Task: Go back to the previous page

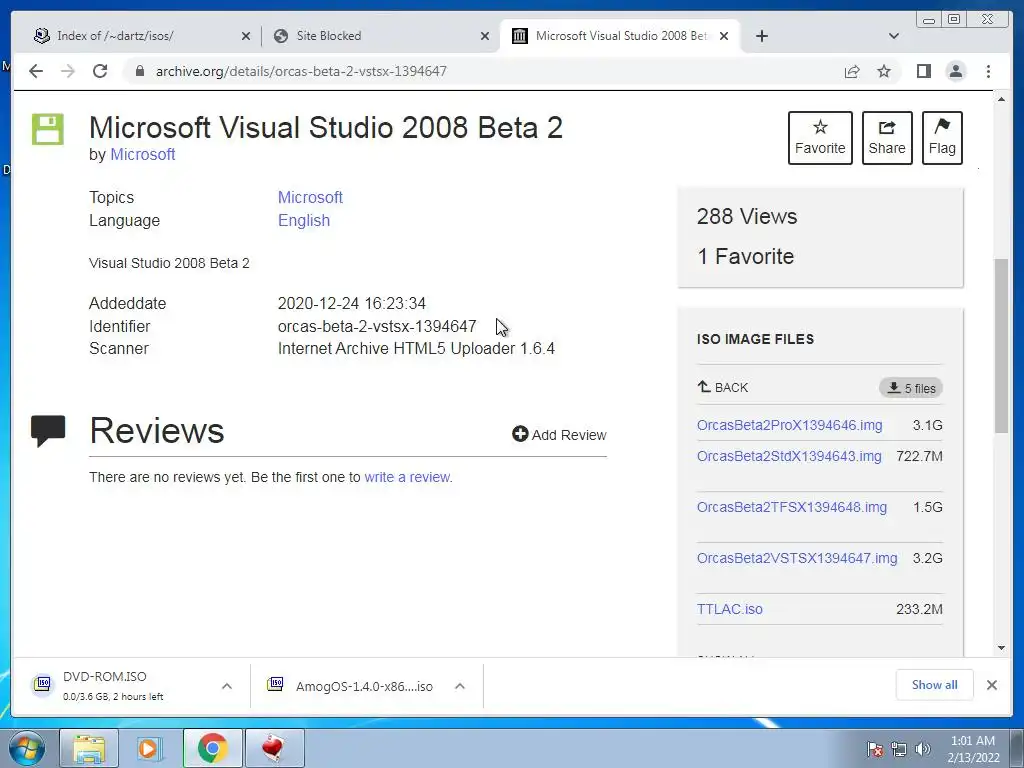Action: [36, 71]
